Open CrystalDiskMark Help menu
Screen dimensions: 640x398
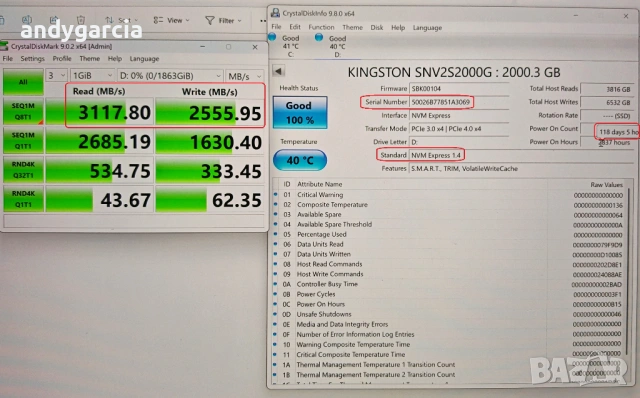click(x=115, y=58)
